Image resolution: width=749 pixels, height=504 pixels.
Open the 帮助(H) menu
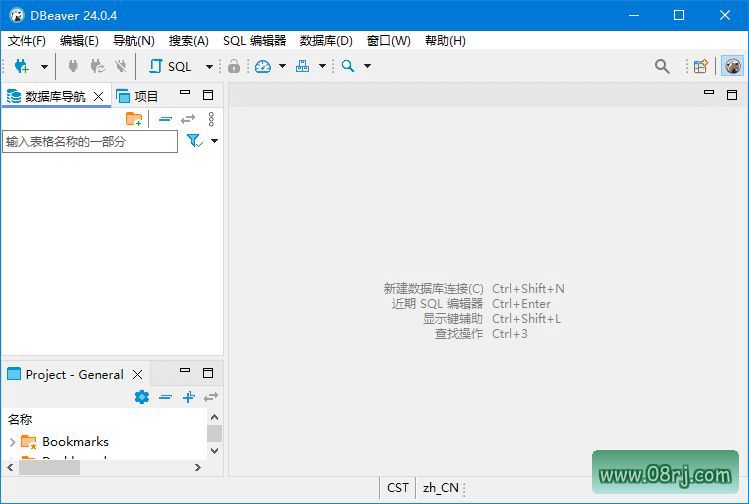[x=445, y=41]
